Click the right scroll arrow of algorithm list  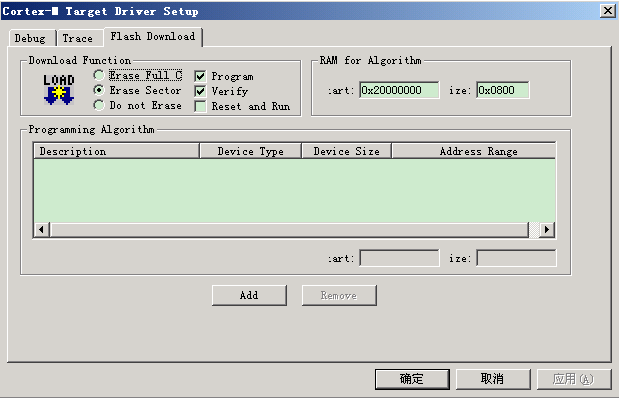[547, 229]
